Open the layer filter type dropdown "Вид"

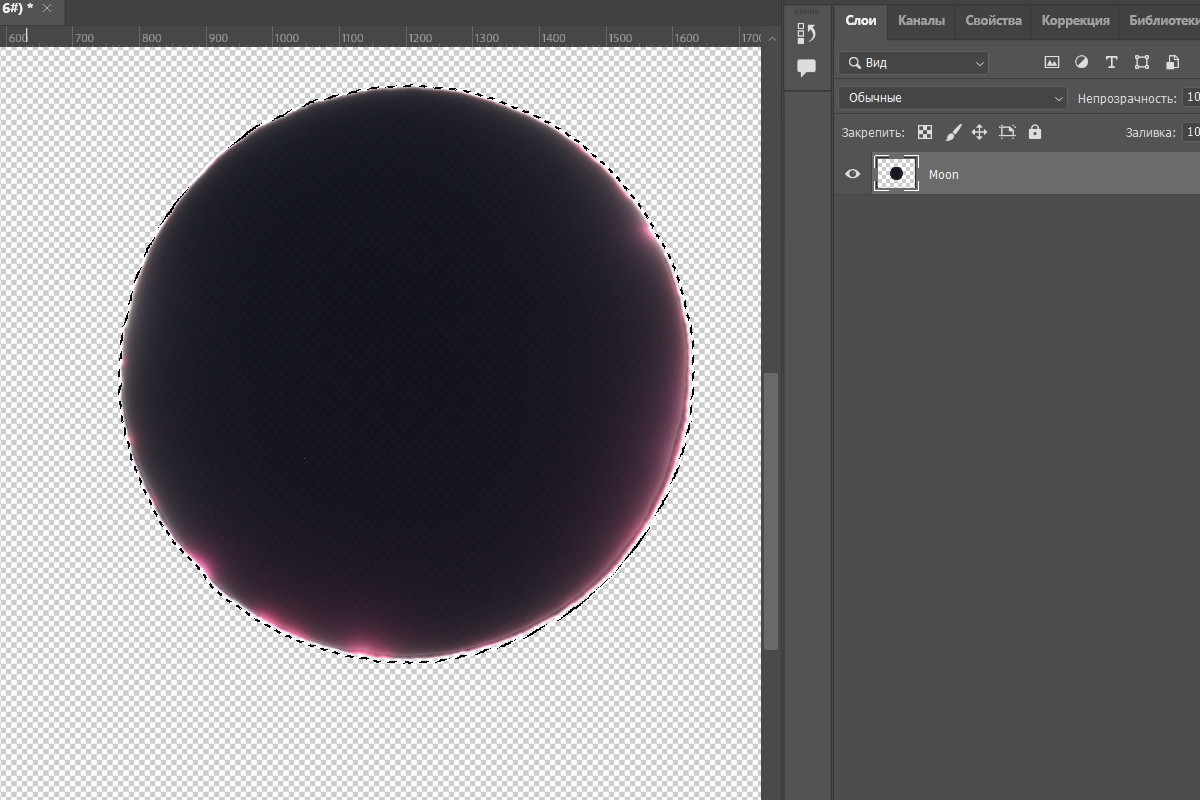coord(914,62)
